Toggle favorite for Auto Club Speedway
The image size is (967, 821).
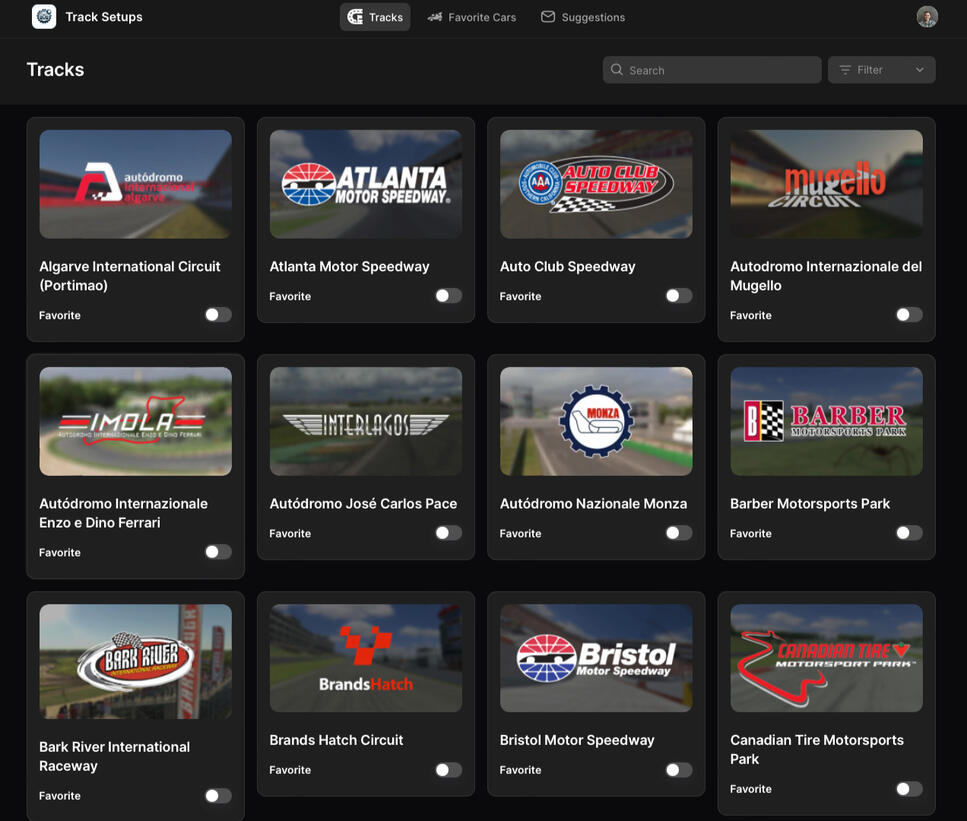tap(679, 295)
